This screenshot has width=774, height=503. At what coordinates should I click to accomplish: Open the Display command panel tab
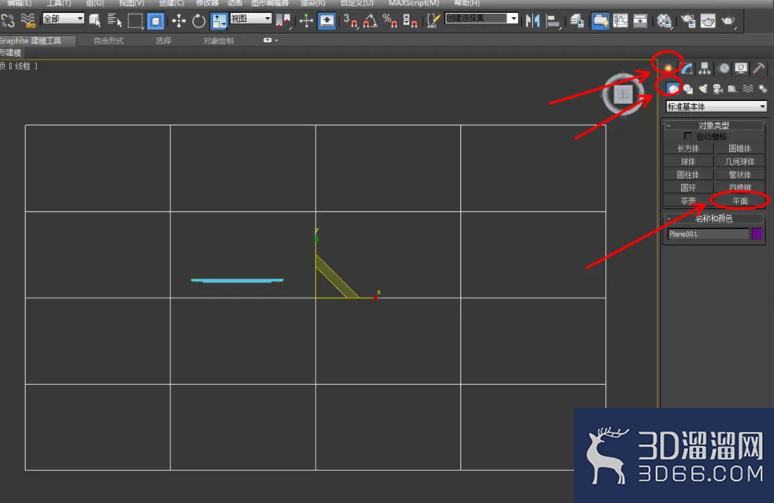point(741,68)
